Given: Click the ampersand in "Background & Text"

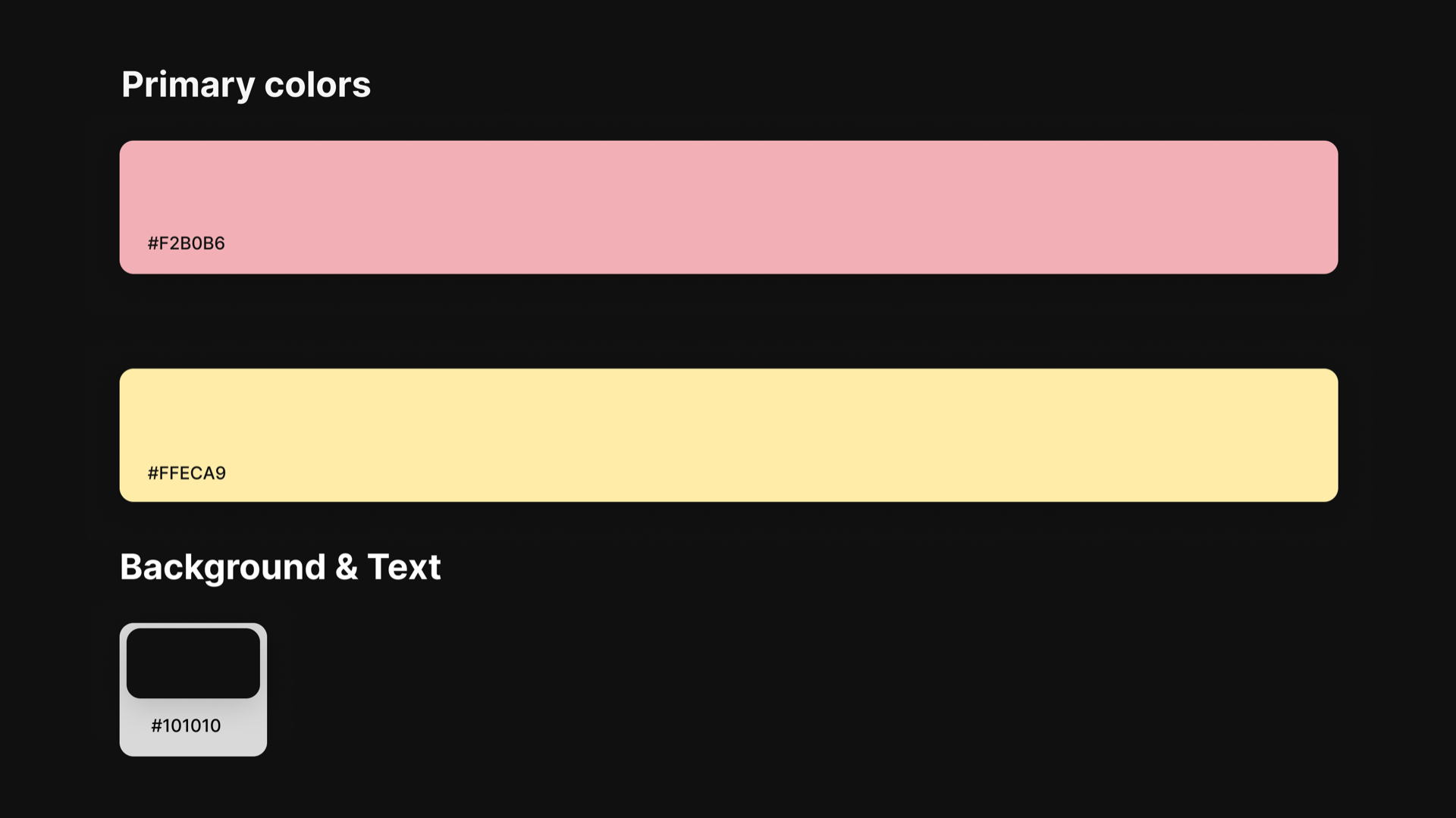Looking at the screenshot, I should tap(346, 567).
